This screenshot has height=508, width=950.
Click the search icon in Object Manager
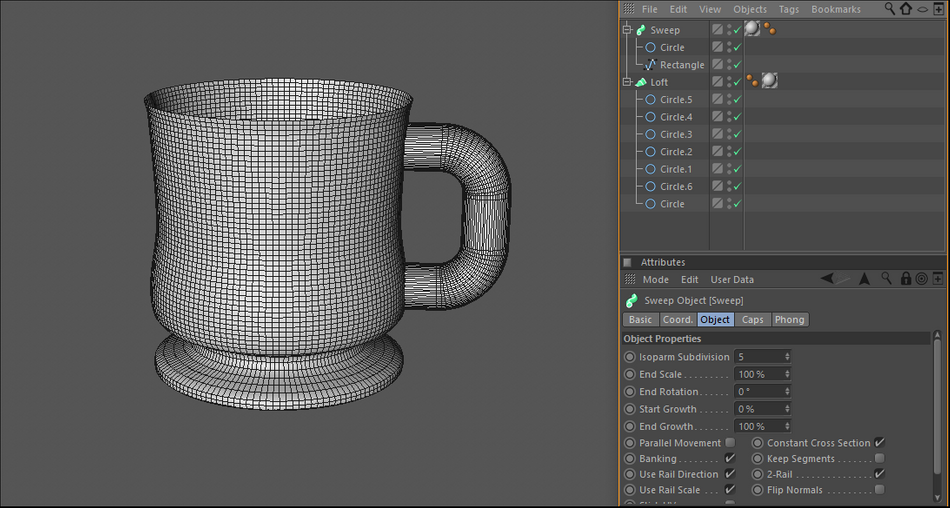pyautogui.click(x=890, y=9)
